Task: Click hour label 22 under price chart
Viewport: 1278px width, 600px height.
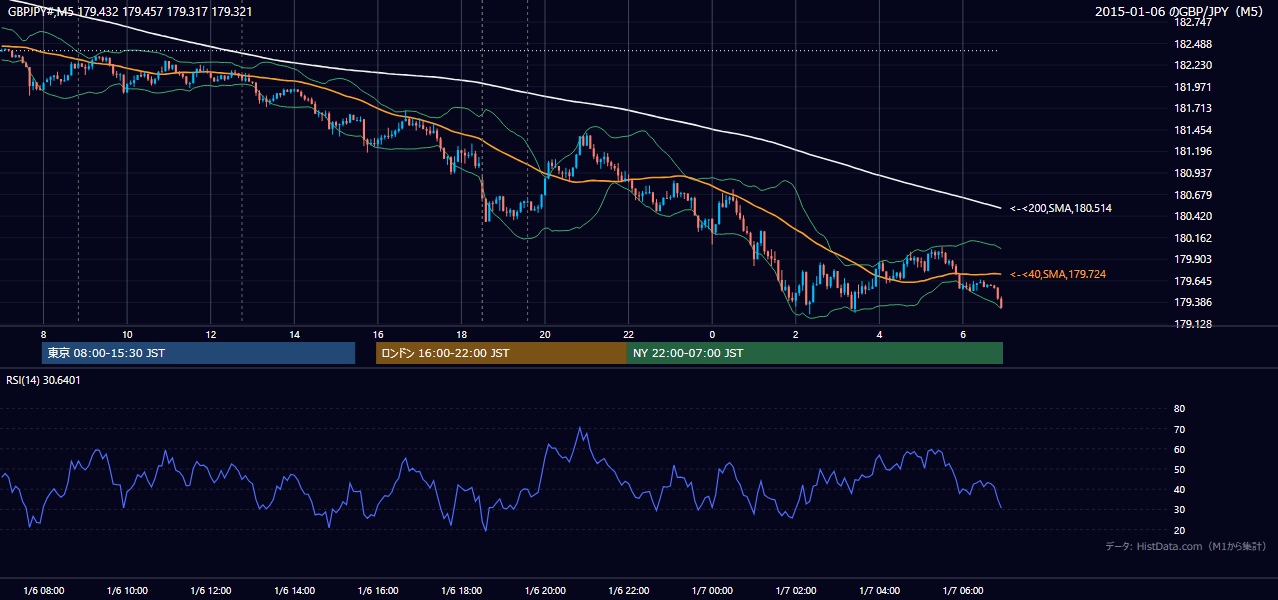Action: 628,334
